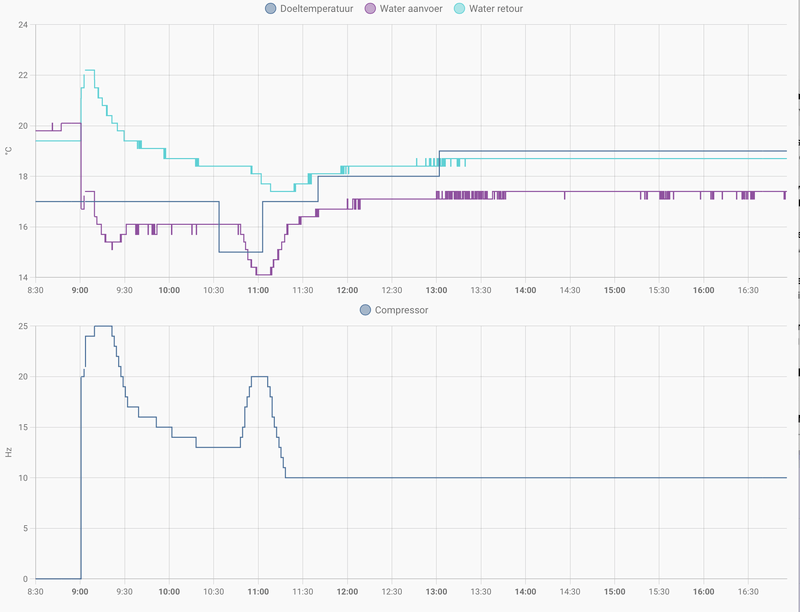Screen dimensions: 800x612
Task: Toggle the Compressor series in the legend
Action: [x=394, y=310]
